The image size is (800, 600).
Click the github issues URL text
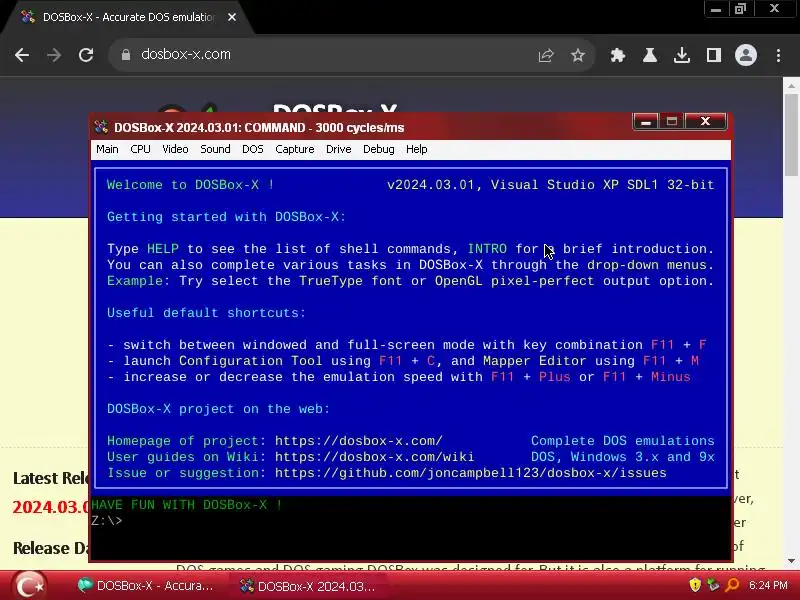[470, 473]
